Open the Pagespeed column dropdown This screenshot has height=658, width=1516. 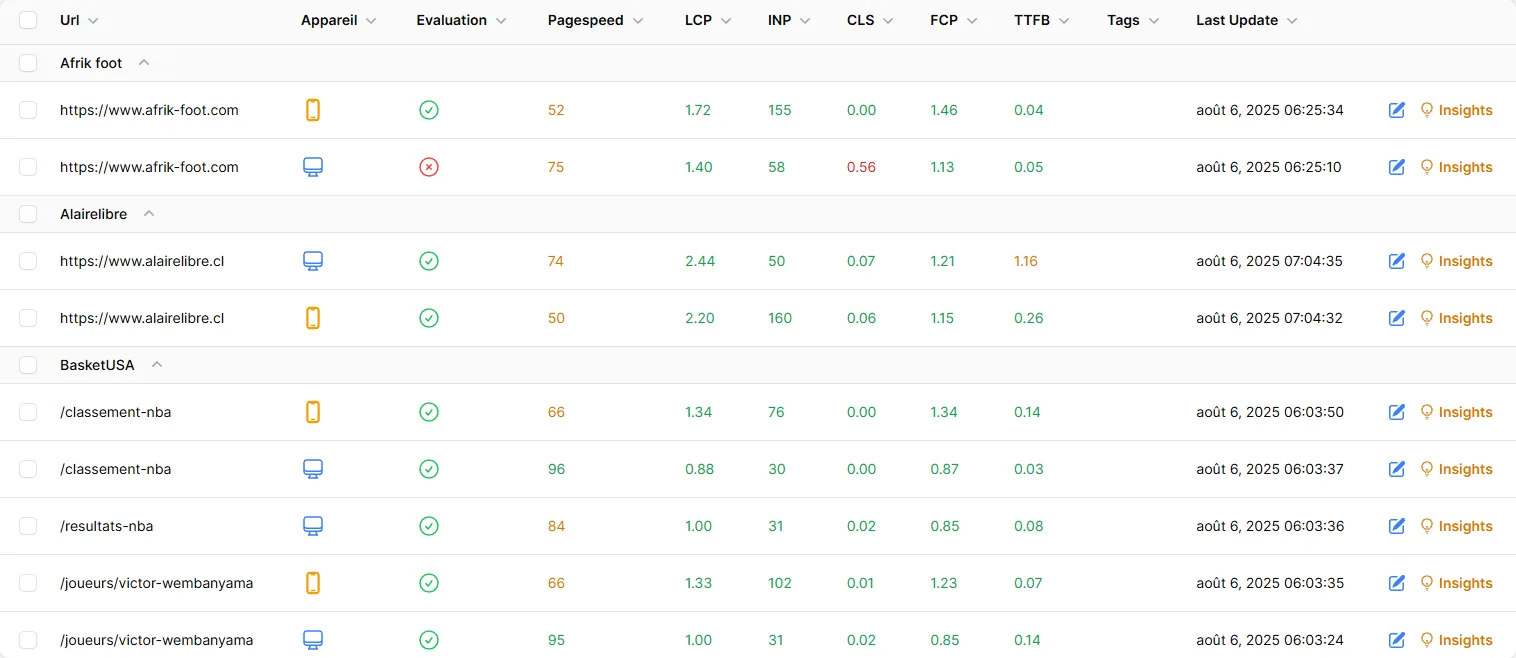[x=638, y=21]
